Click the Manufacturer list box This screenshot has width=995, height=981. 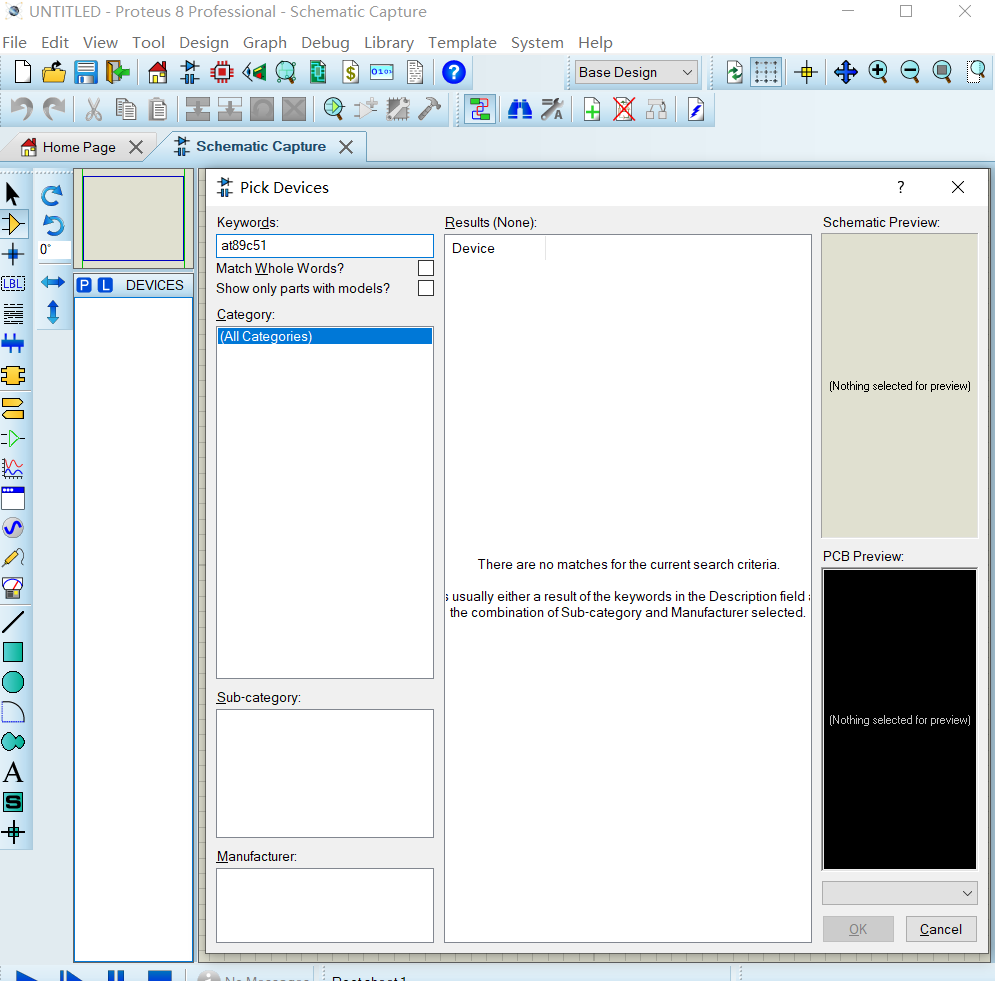[x=324, y=905]
